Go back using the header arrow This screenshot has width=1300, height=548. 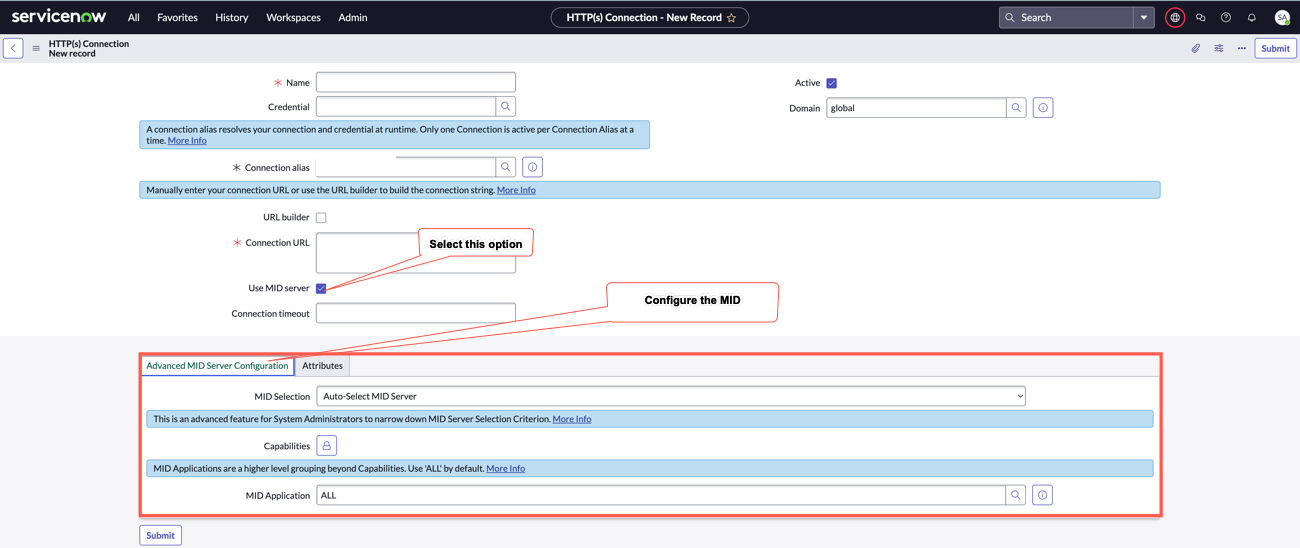point(13,48)
